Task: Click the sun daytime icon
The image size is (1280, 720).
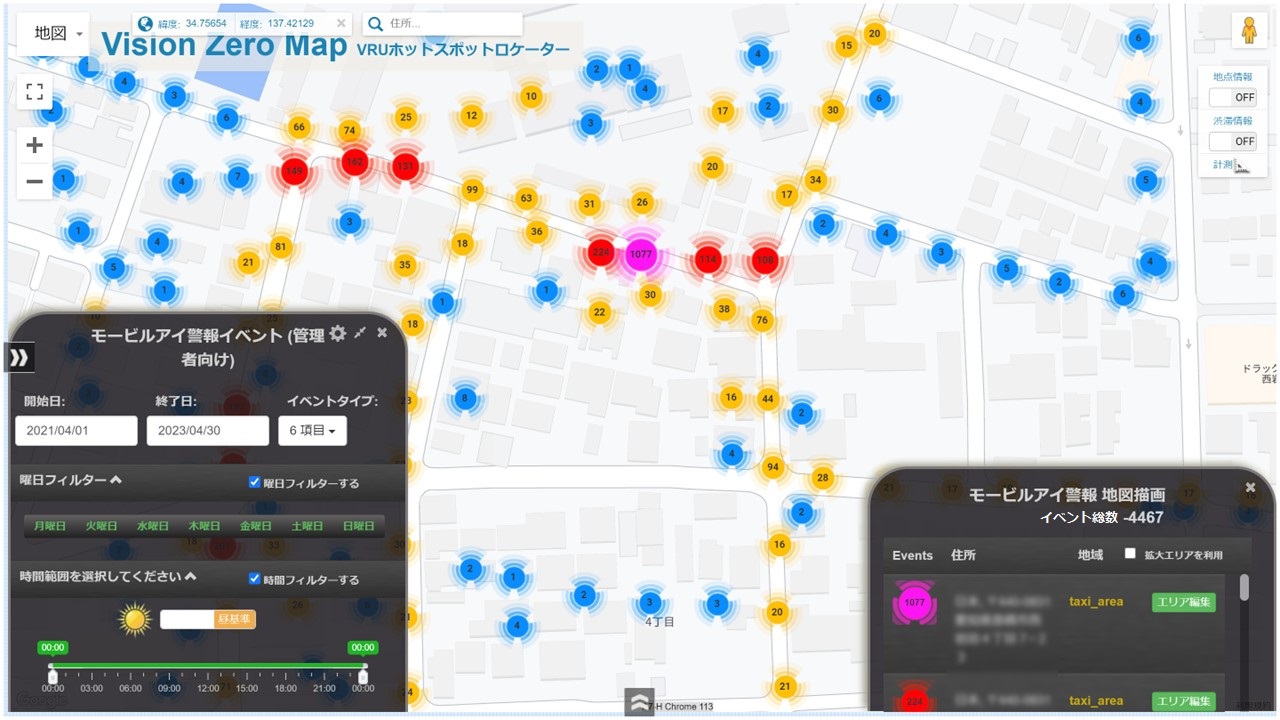Action: 135,619
